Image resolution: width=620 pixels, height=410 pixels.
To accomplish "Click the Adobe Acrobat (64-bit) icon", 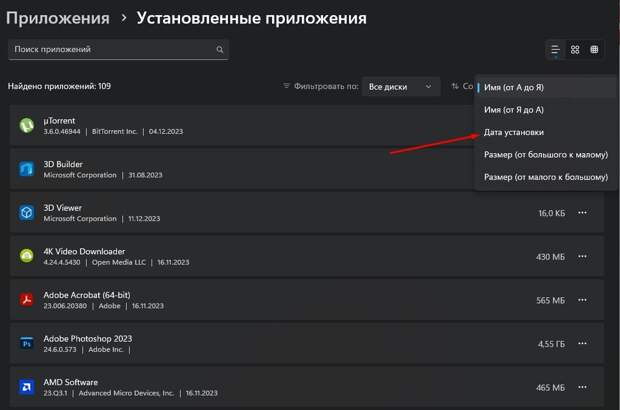I will click(x=27, y=299).
